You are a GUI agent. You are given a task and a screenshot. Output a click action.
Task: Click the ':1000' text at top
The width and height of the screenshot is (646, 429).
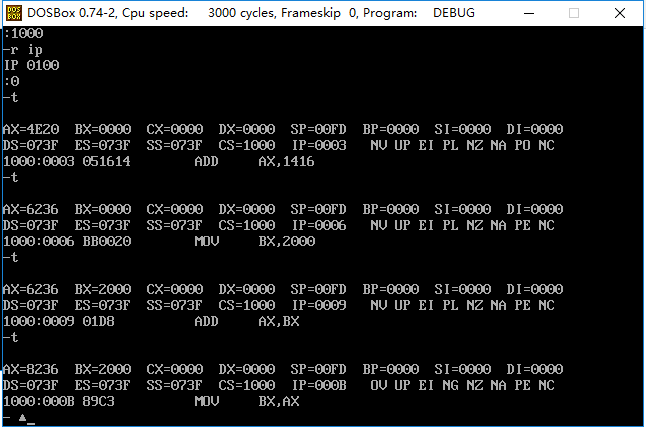point(23,33)
